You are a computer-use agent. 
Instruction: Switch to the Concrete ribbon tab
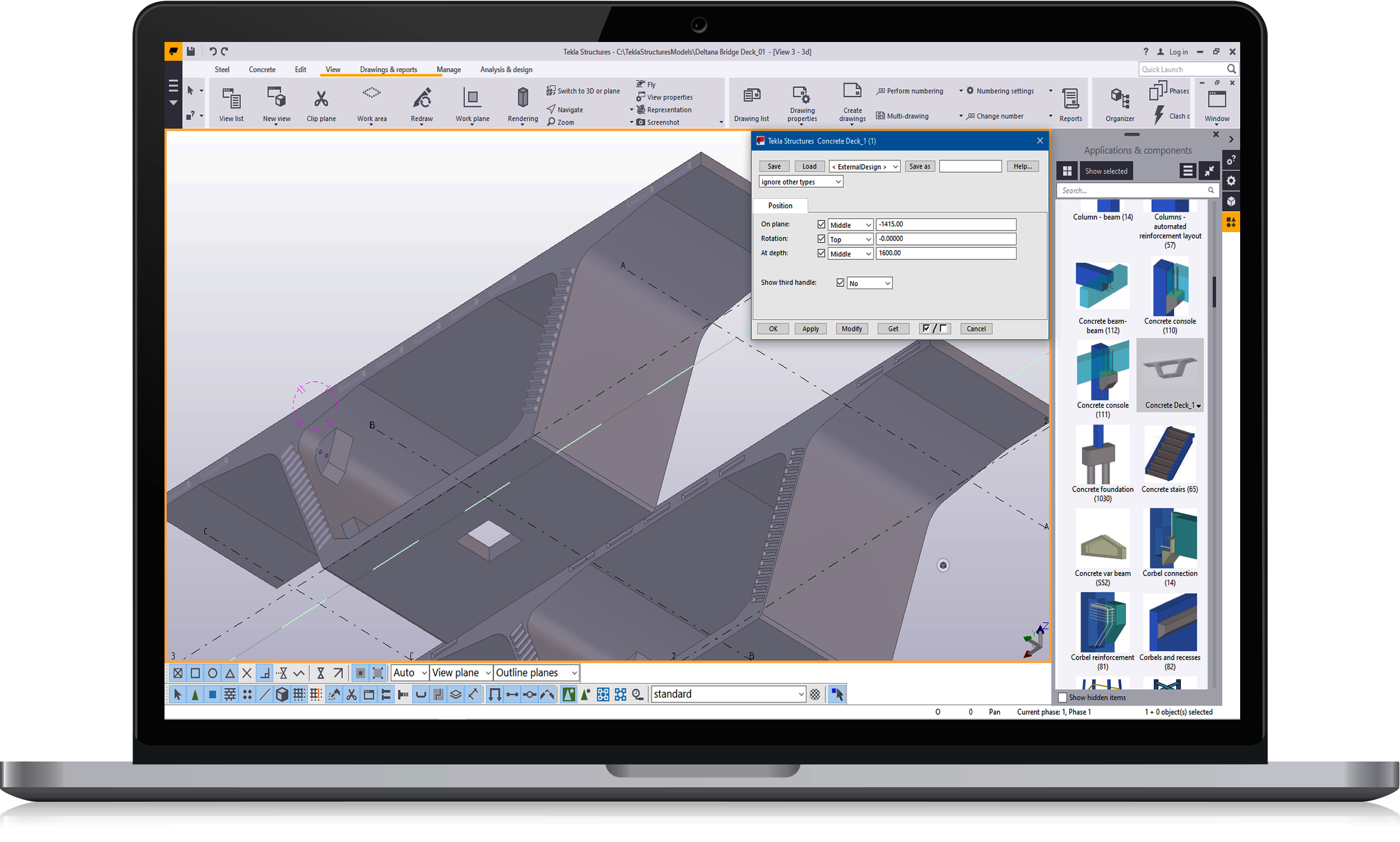click(262, 69)
